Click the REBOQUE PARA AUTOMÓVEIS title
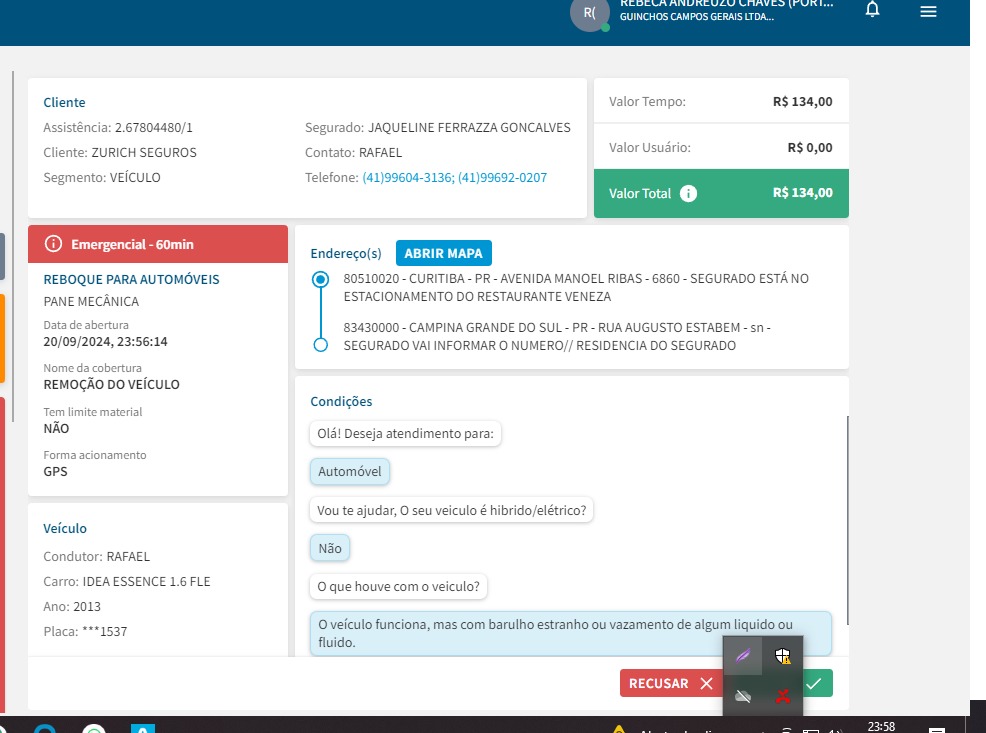This screenshot has width=986, height=733. click(131, 279)
